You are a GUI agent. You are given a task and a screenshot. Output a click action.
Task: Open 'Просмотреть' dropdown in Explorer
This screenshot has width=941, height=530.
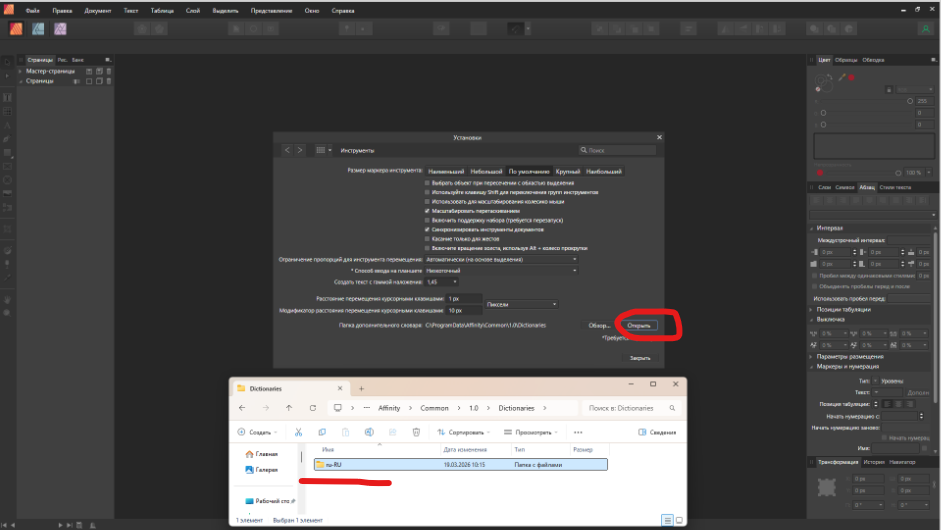tap(531, 432)
